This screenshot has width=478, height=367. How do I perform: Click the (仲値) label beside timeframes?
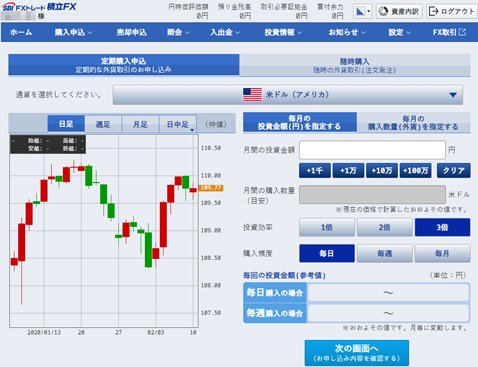(x=216, y=124)
